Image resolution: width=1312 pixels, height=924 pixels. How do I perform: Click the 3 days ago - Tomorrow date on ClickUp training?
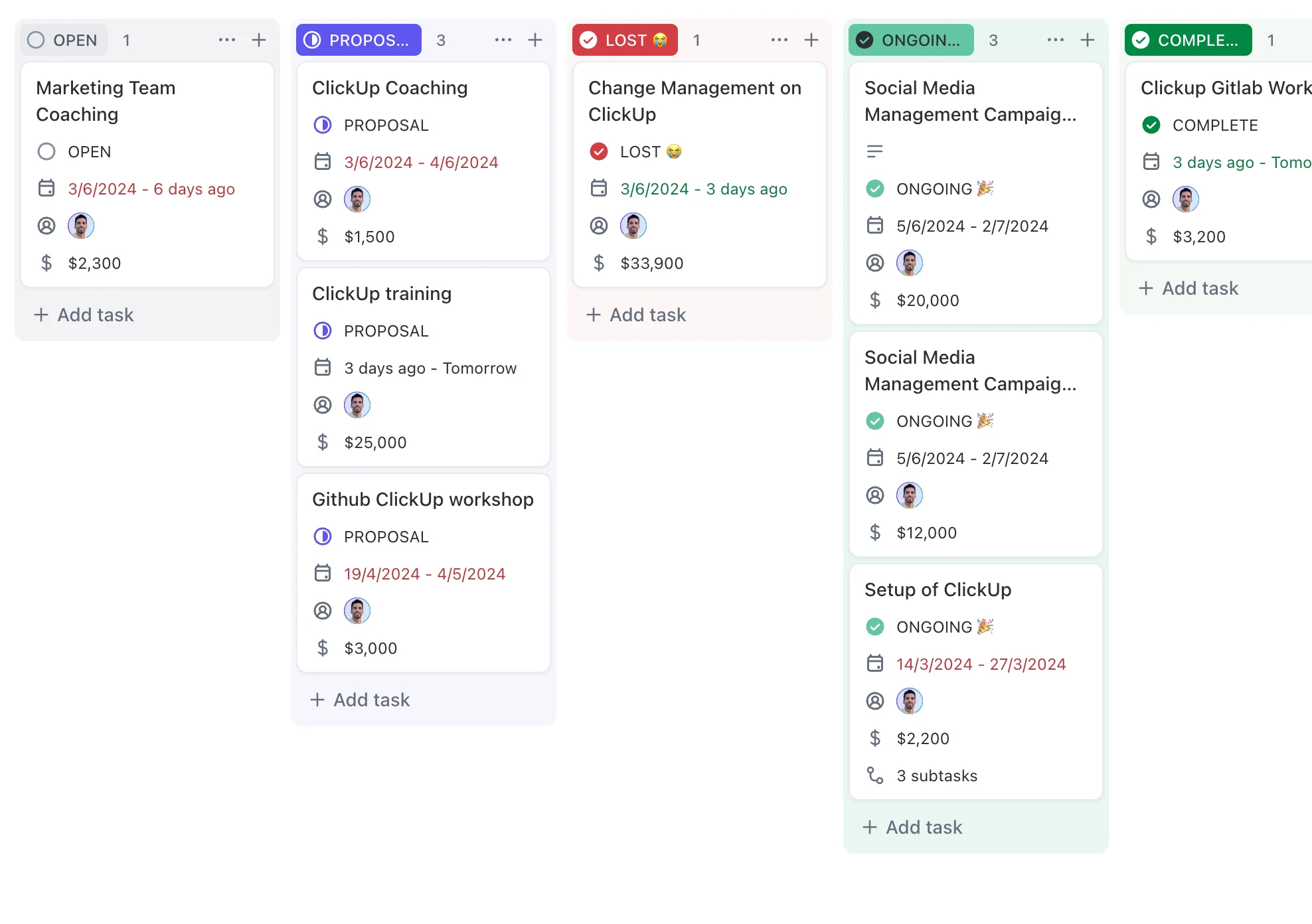tap(430, 368)
